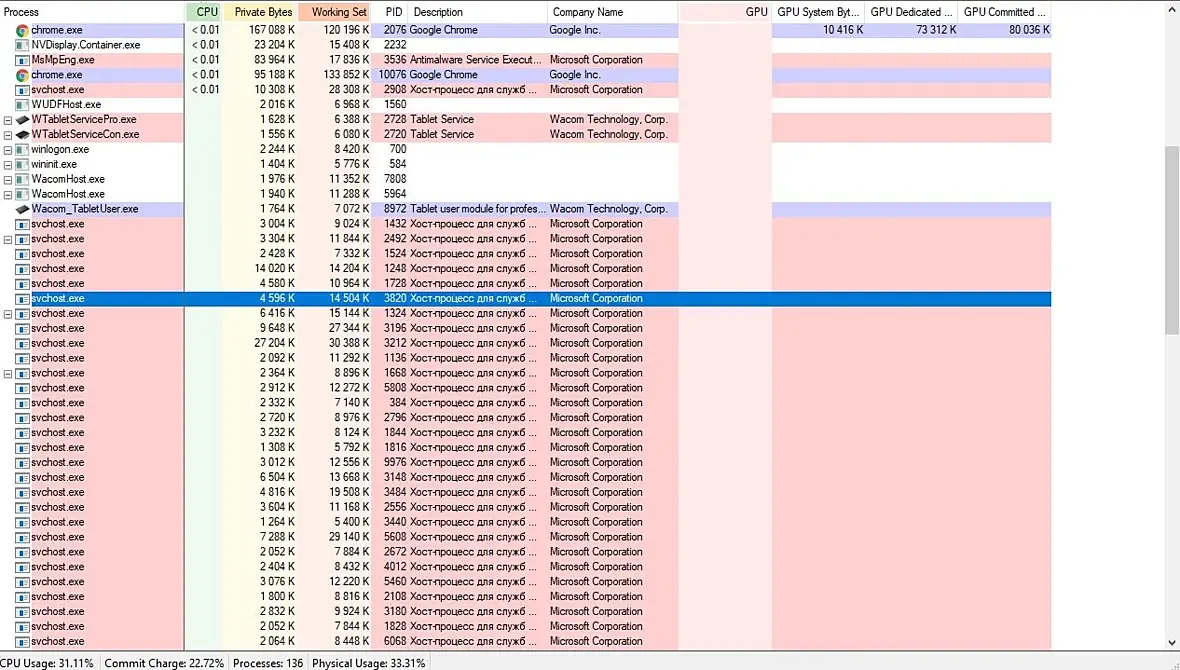Sort by the Process column header
The height and width of the screenshot is (670, 1180).
pos(92,12)
